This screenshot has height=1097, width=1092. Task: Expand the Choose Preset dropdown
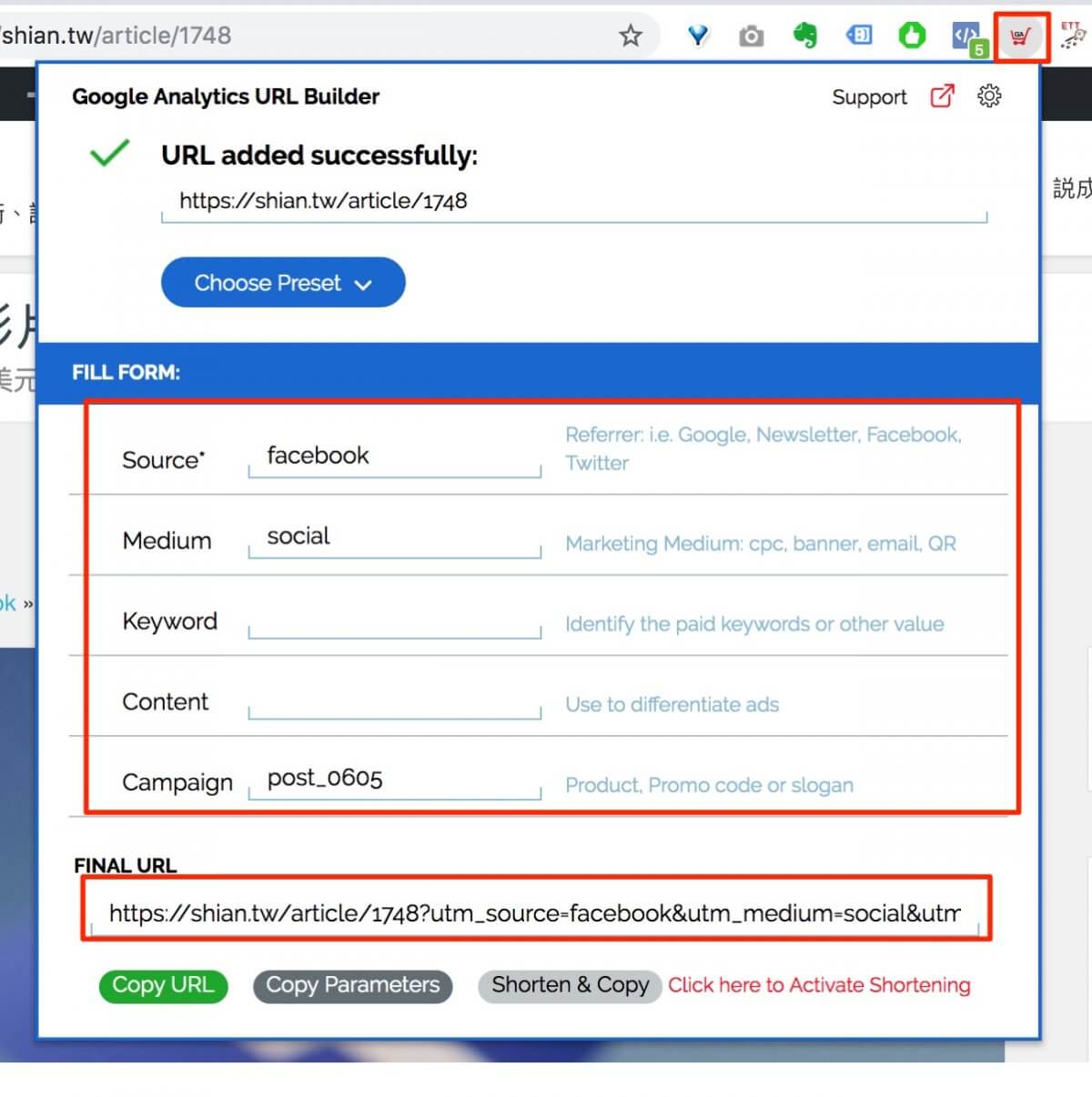[x=283, y=283]
